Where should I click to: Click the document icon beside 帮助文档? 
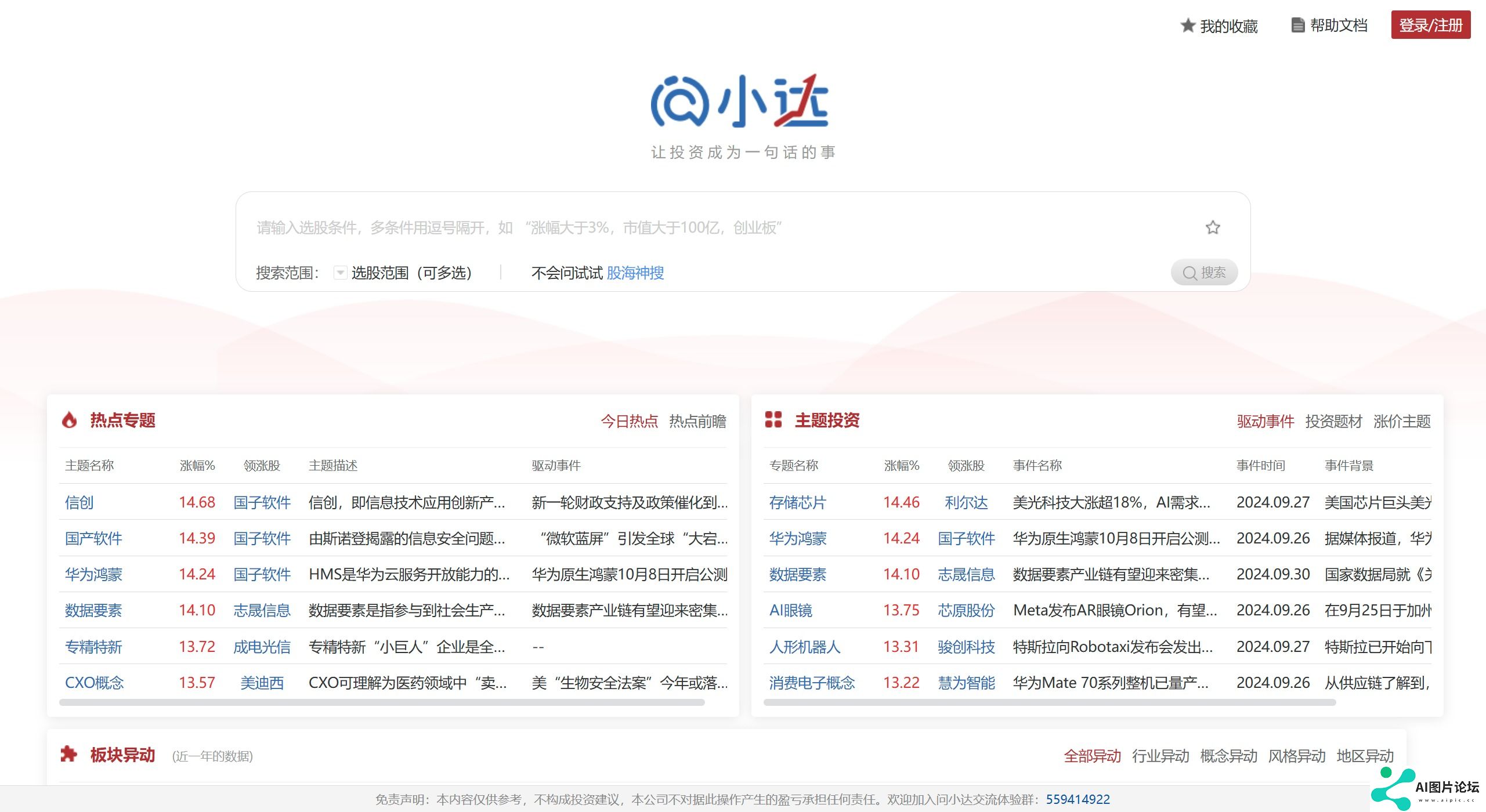point(1297,26)
